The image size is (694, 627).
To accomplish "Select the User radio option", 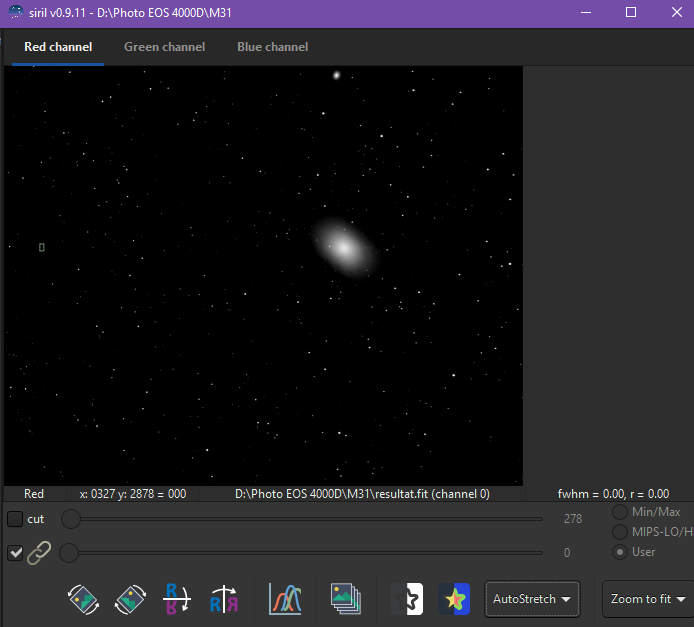I will (620, 552).
